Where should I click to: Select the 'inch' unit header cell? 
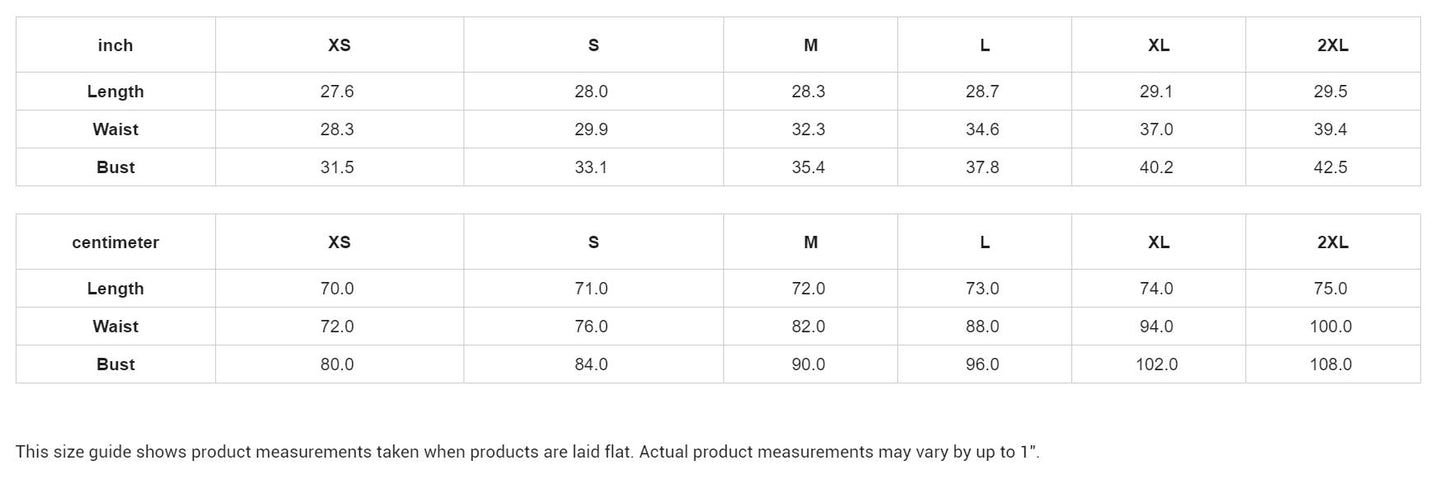tap(115, 45)
